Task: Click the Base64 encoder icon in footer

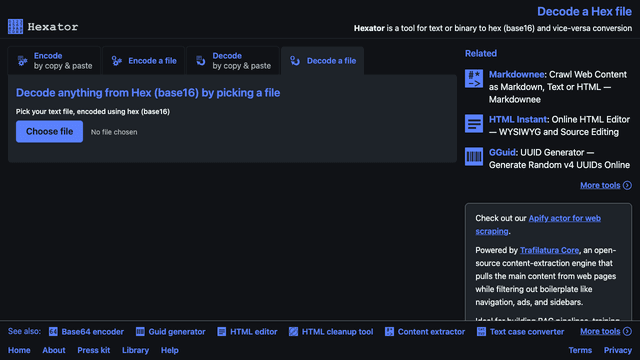Action: point(53,332)
